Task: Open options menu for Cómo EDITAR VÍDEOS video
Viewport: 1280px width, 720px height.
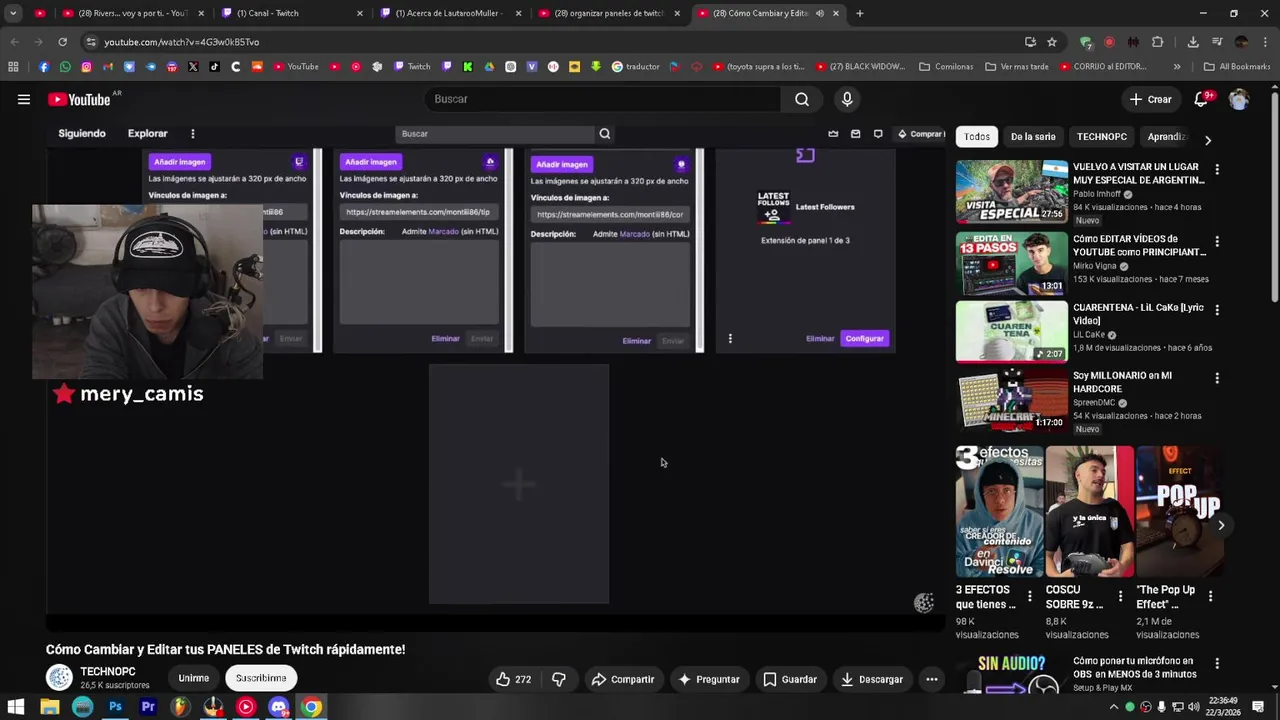Action: pyautogui.click(x=1217, y=242)
